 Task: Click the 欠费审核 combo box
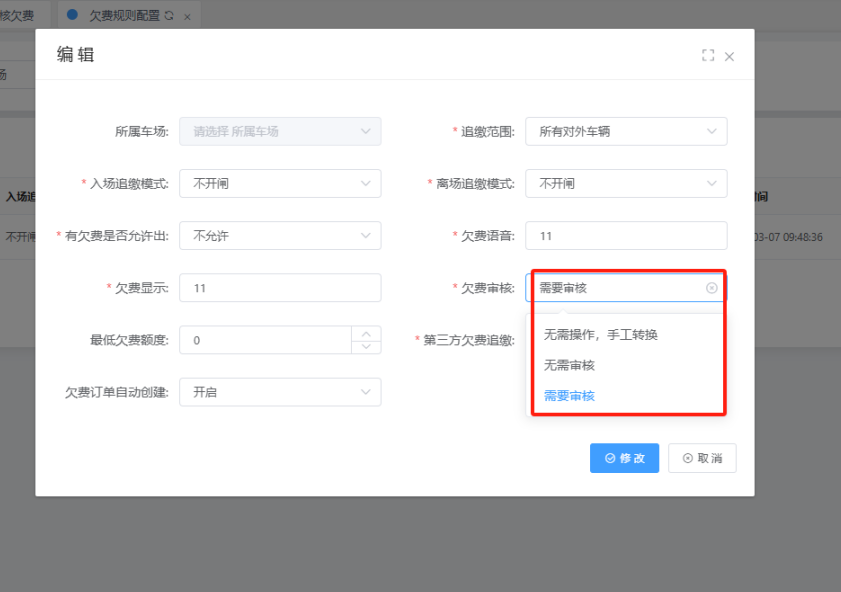(x=626, y=288)
